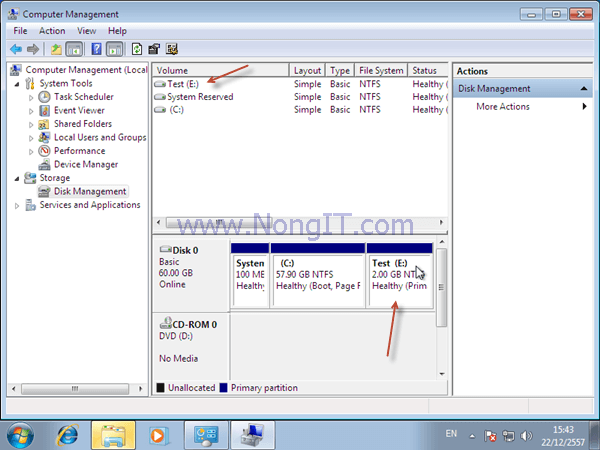This screenshot has height=450, width=600.
Task: Open the View menu
Action: (86, 31)
